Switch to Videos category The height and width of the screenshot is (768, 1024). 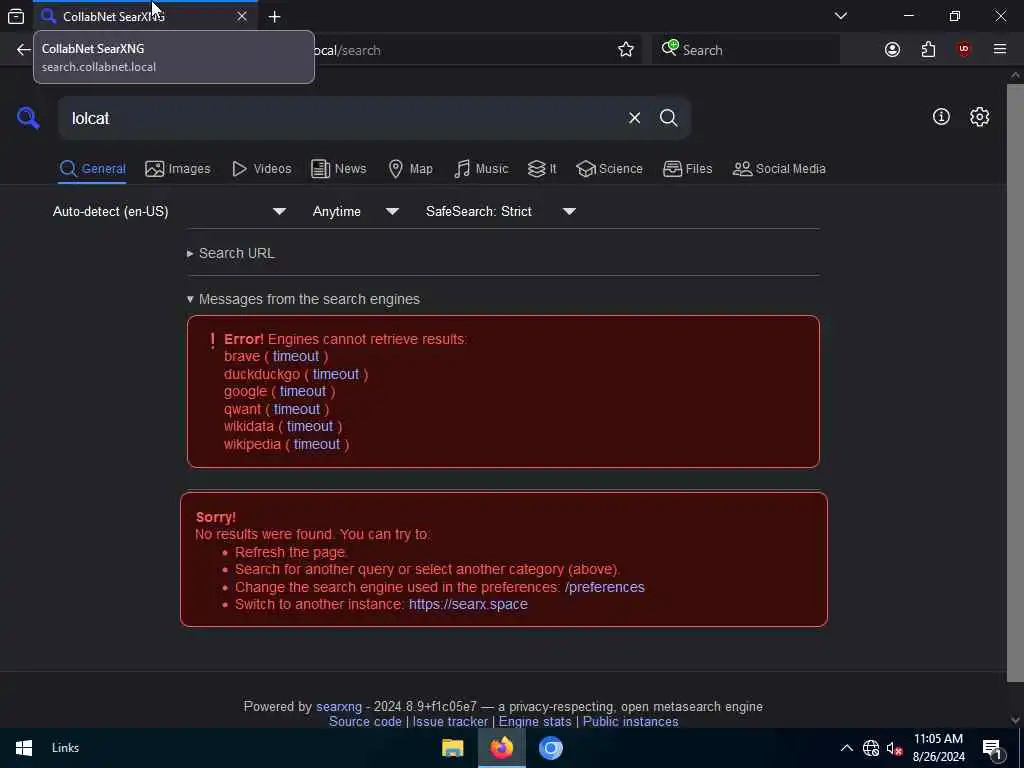[x=261, y=169]
